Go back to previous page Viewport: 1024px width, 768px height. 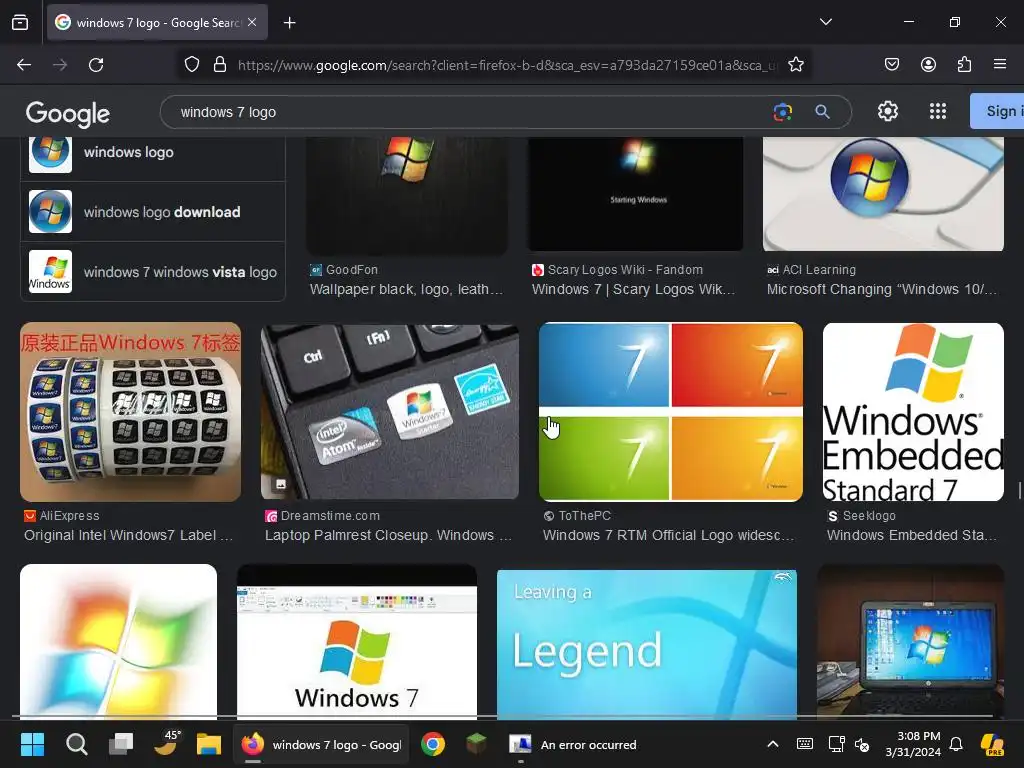pos(24,65)
